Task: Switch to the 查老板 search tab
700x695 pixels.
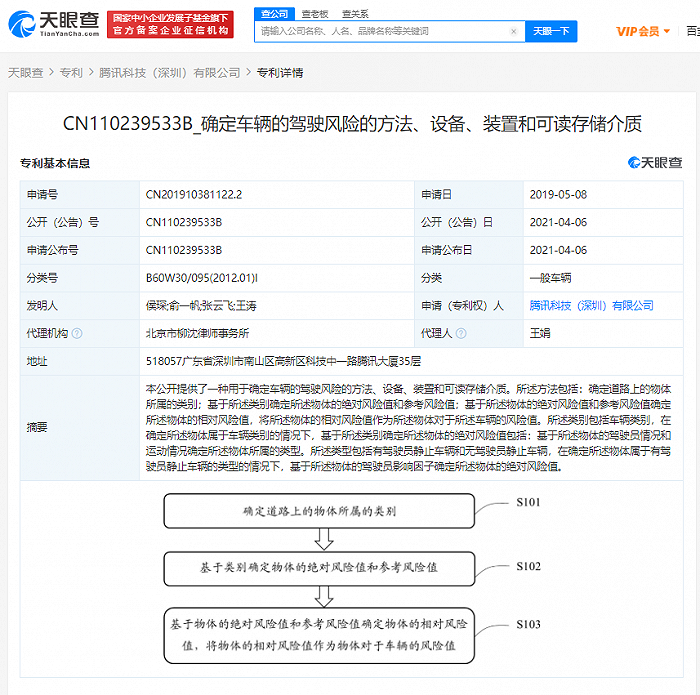Action: (x=315, y=14)
